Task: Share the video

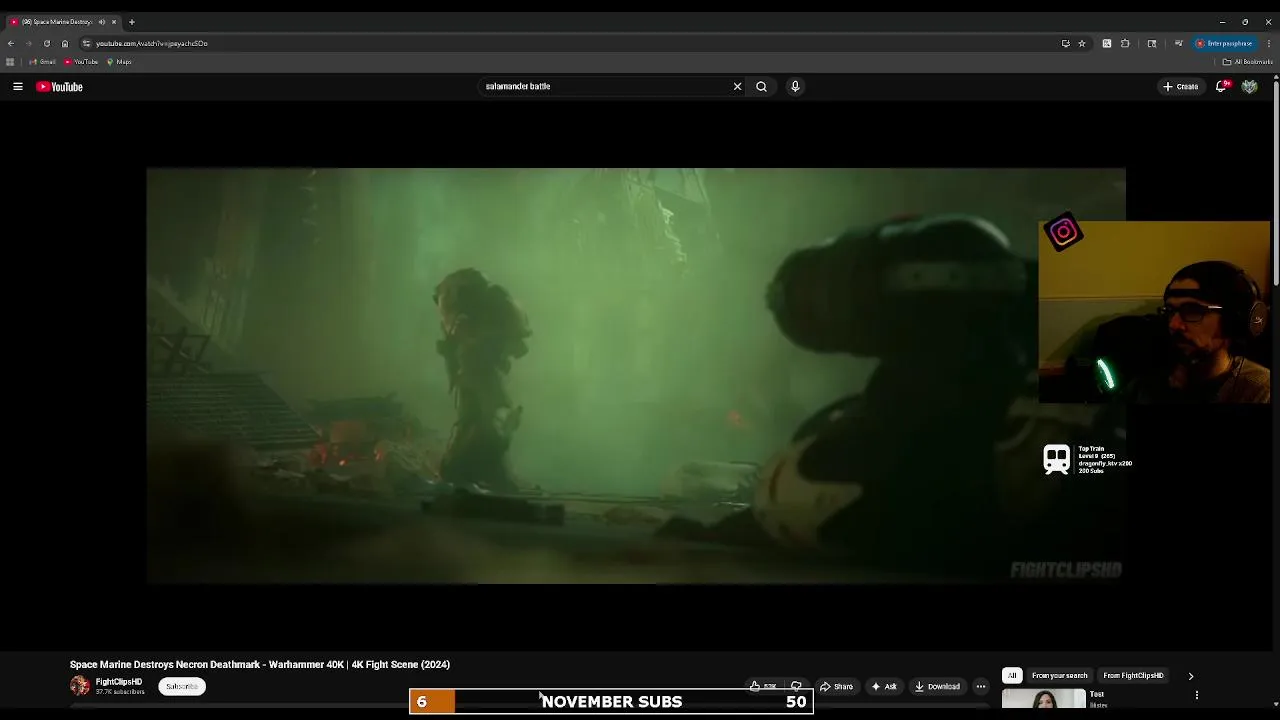Action: [836, 687]
